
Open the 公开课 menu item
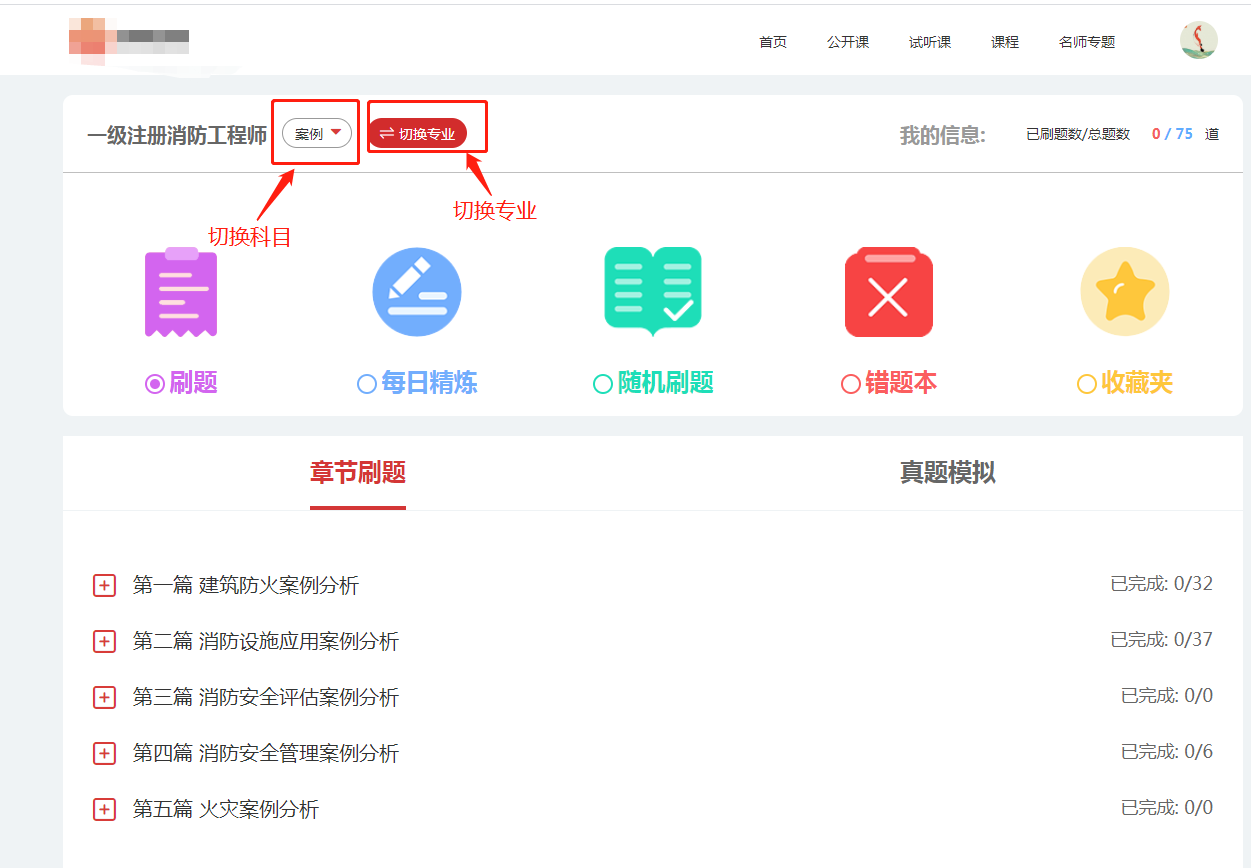[x=848, y=42]
